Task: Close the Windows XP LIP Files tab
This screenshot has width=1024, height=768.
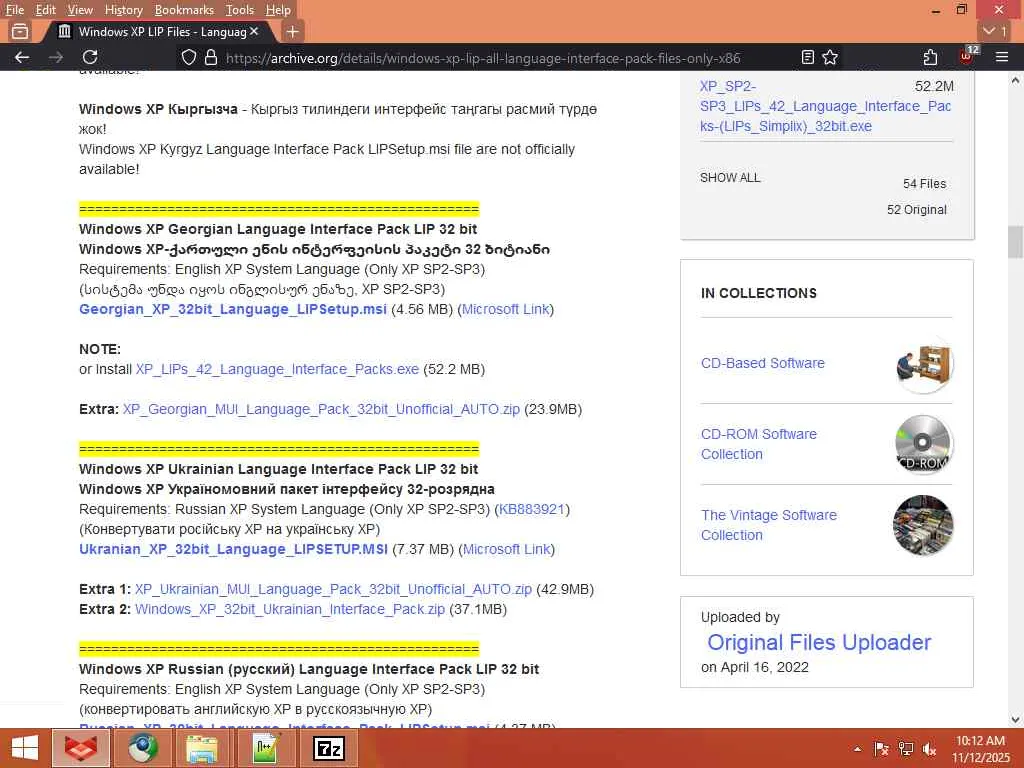Action: 254,31
